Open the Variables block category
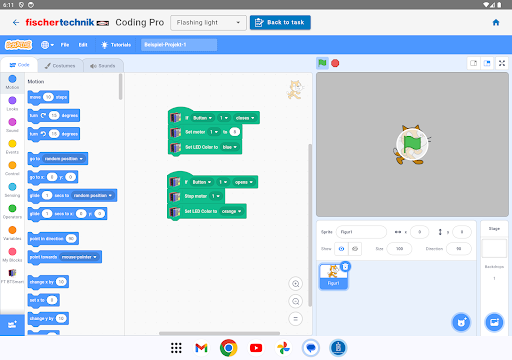 [x=12, y=233]
